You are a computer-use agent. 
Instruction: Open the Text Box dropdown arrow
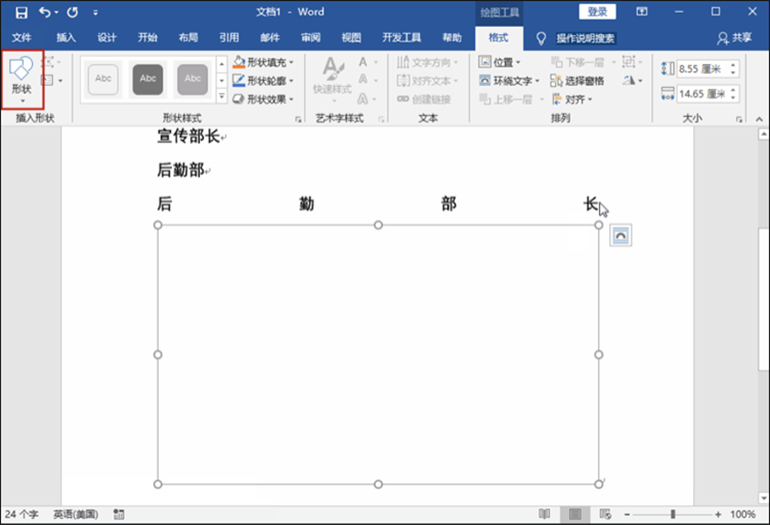click(x=60, y=81)
